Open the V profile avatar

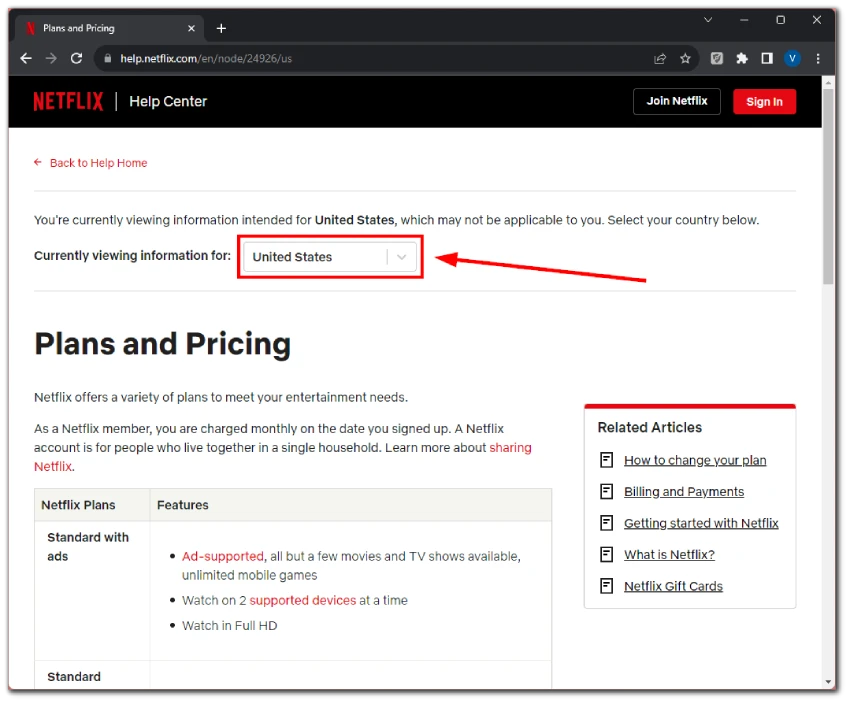[x=792, y=59]
